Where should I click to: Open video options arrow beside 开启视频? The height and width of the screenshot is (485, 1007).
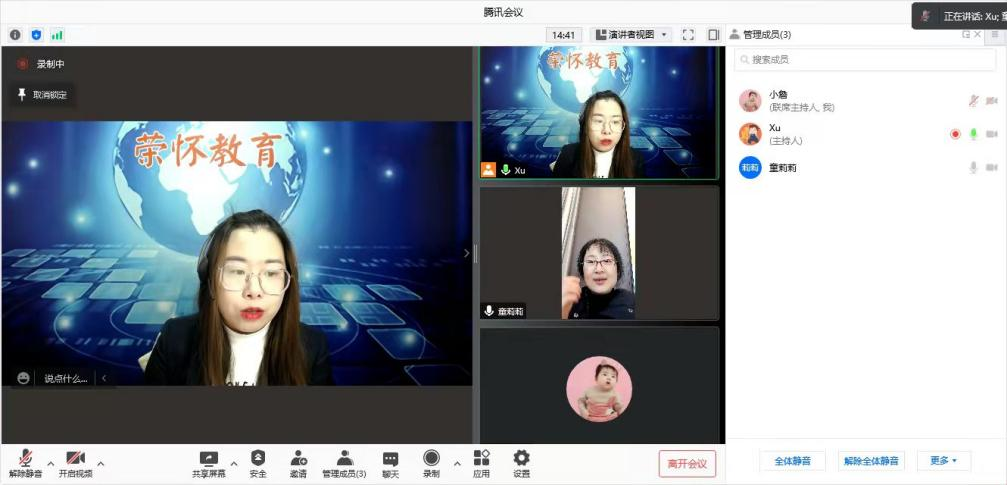pyautogui.click(x=101, y=463)
